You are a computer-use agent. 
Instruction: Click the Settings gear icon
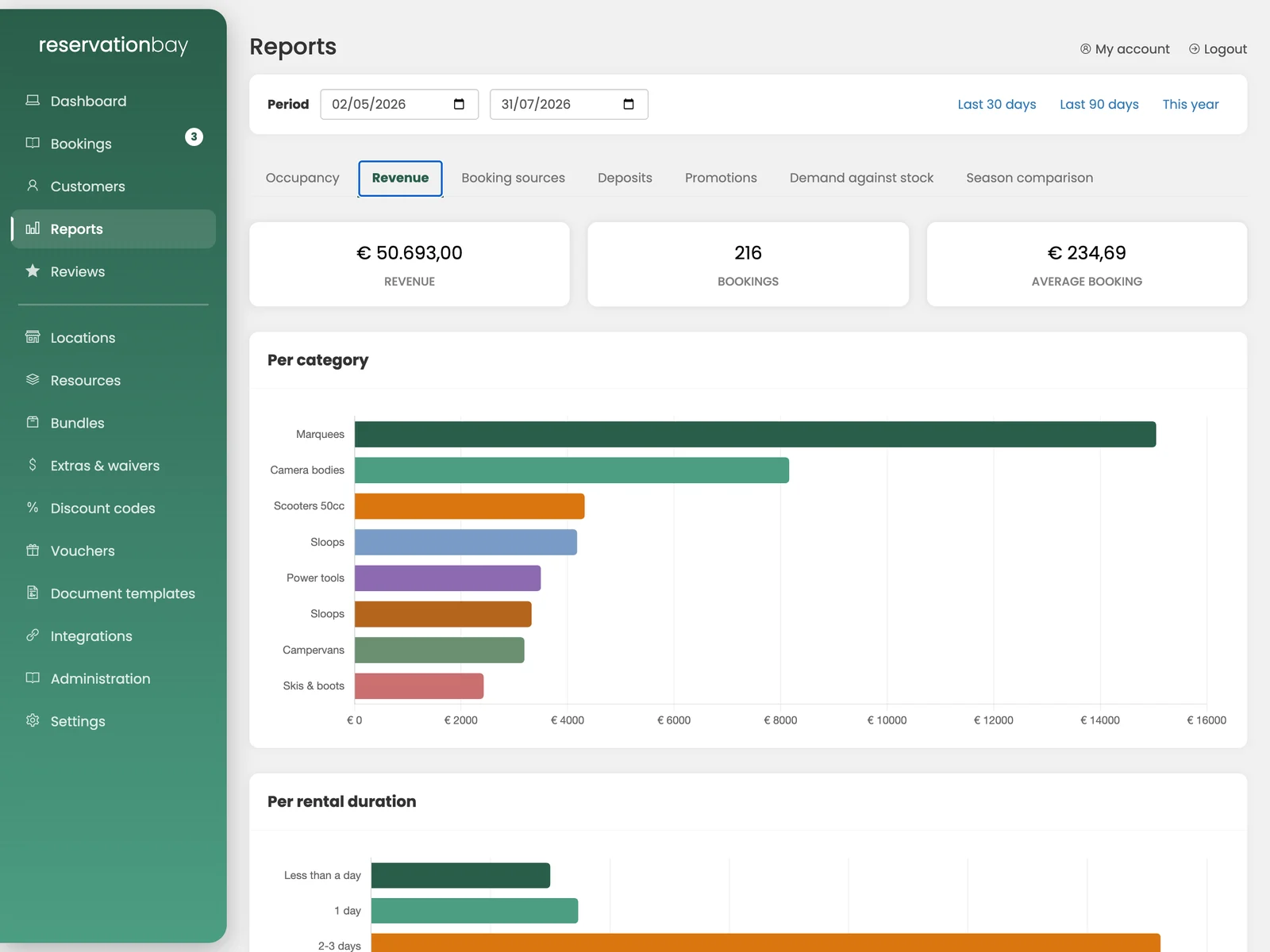click(33, 720)
